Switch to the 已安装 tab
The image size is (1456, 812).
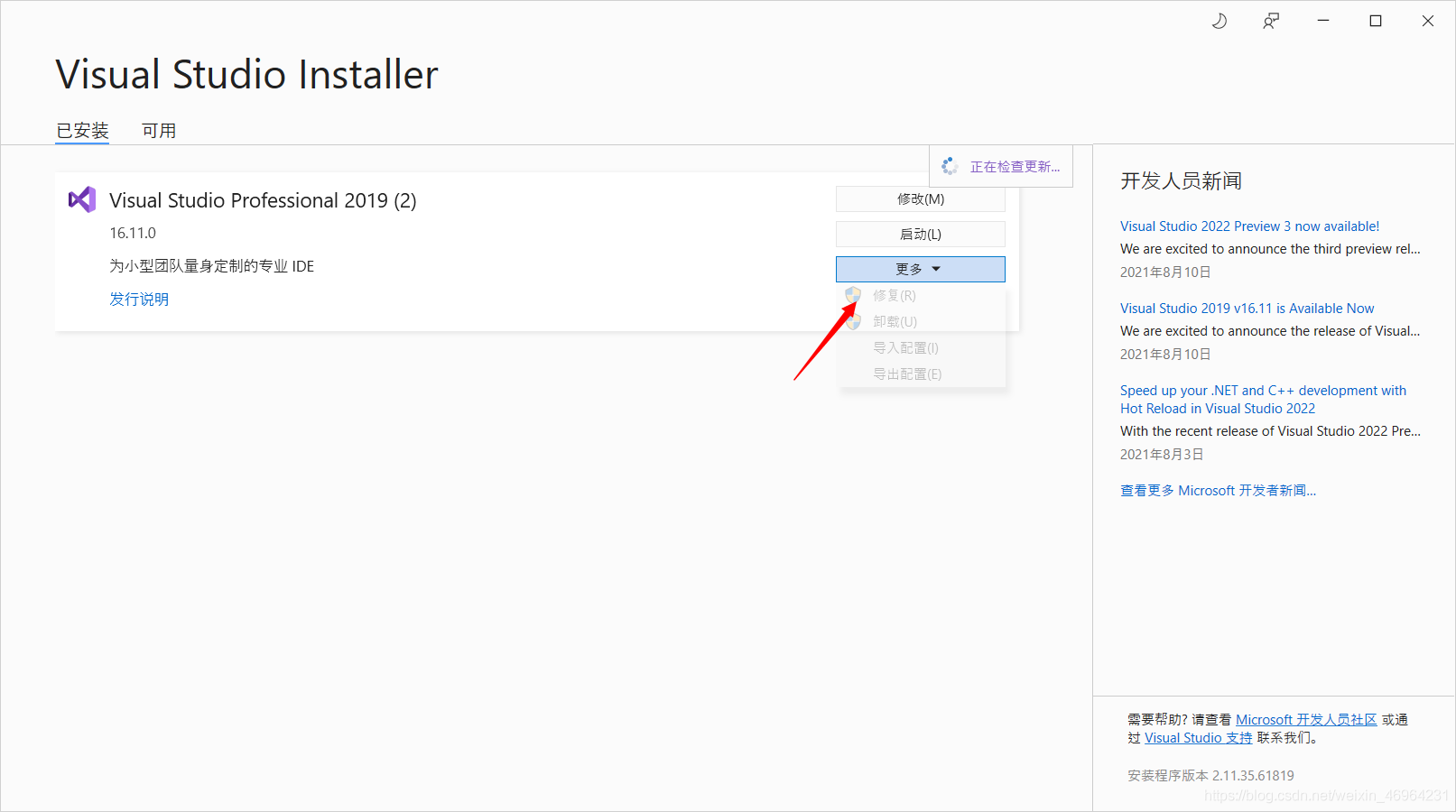click(82, 131)
